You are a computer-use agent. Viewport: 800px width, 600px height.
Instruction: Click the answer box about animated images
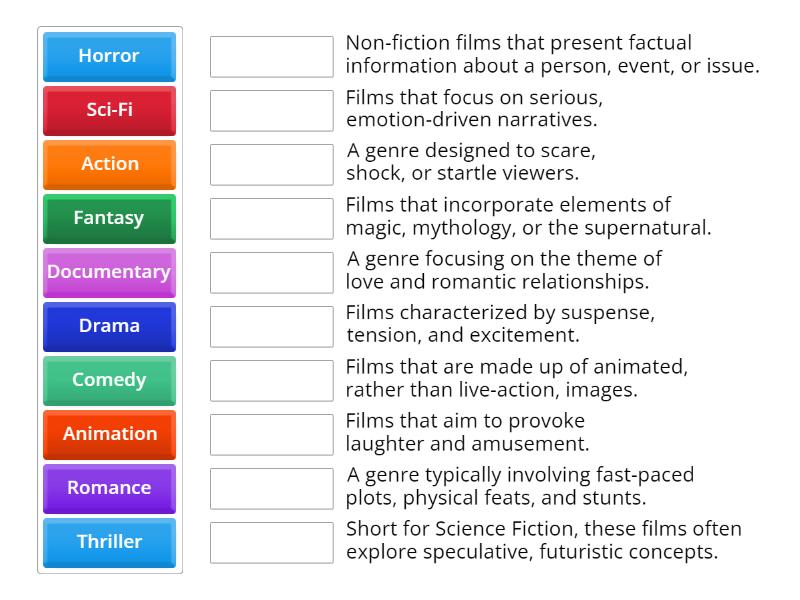(271, 380)
